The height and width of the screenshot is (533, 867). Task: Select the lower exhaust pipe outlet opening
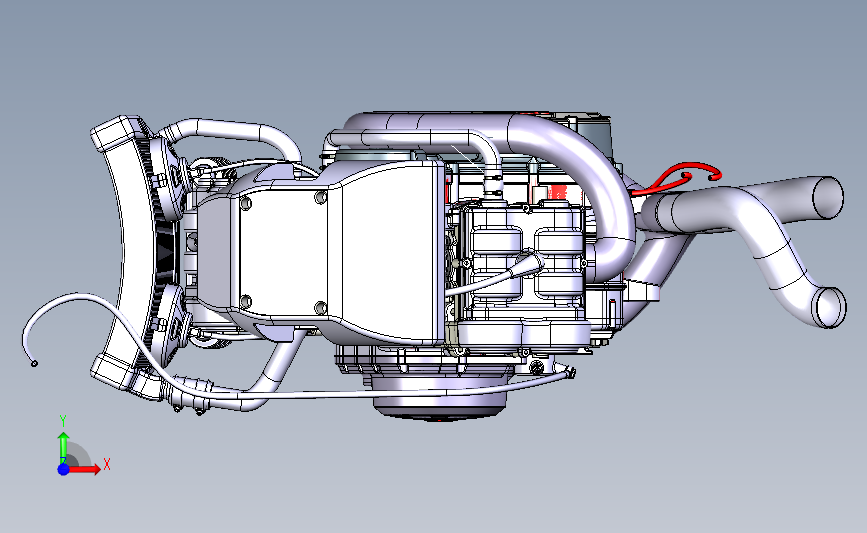pyautogui.click(x=831, y=307)
